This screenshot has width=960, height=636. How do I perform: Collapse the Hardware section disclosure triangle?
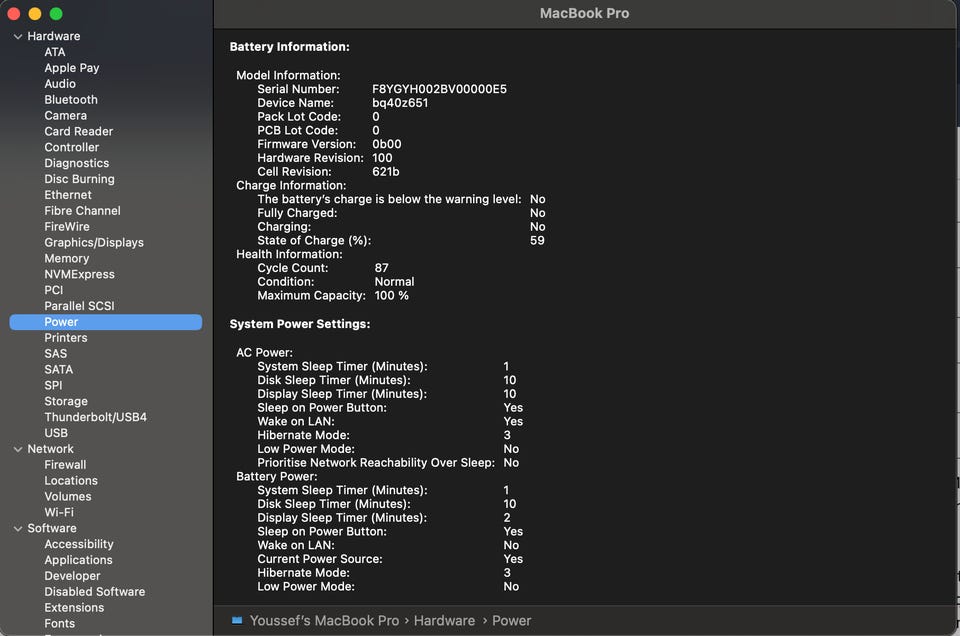pyautogui.click(x=17, y=37)
